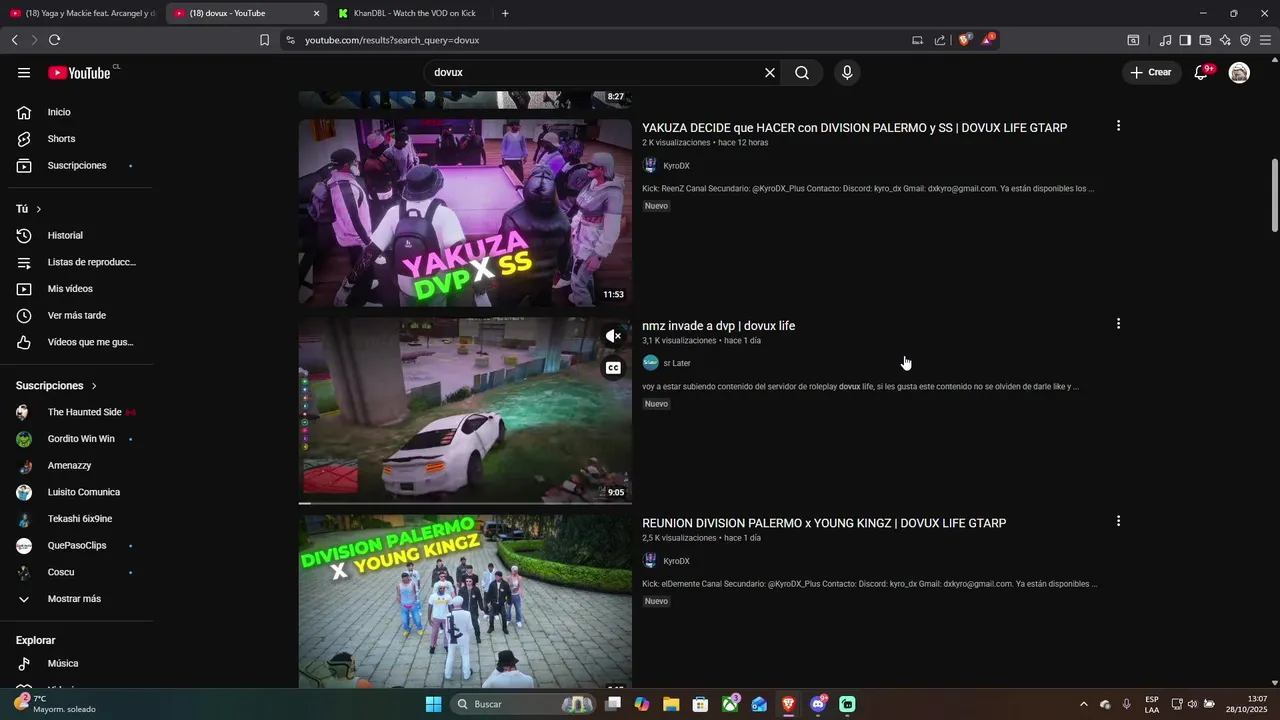Open the Brave main menu

[1265, 40]
